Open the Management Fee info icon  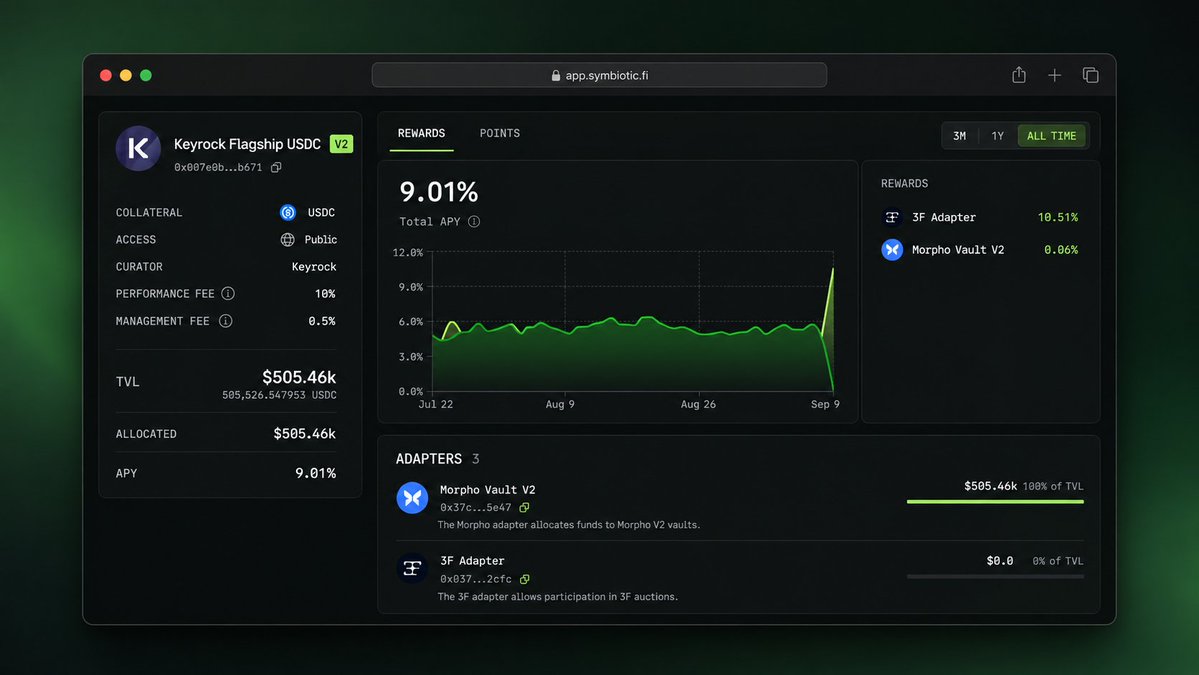point(226,321)
